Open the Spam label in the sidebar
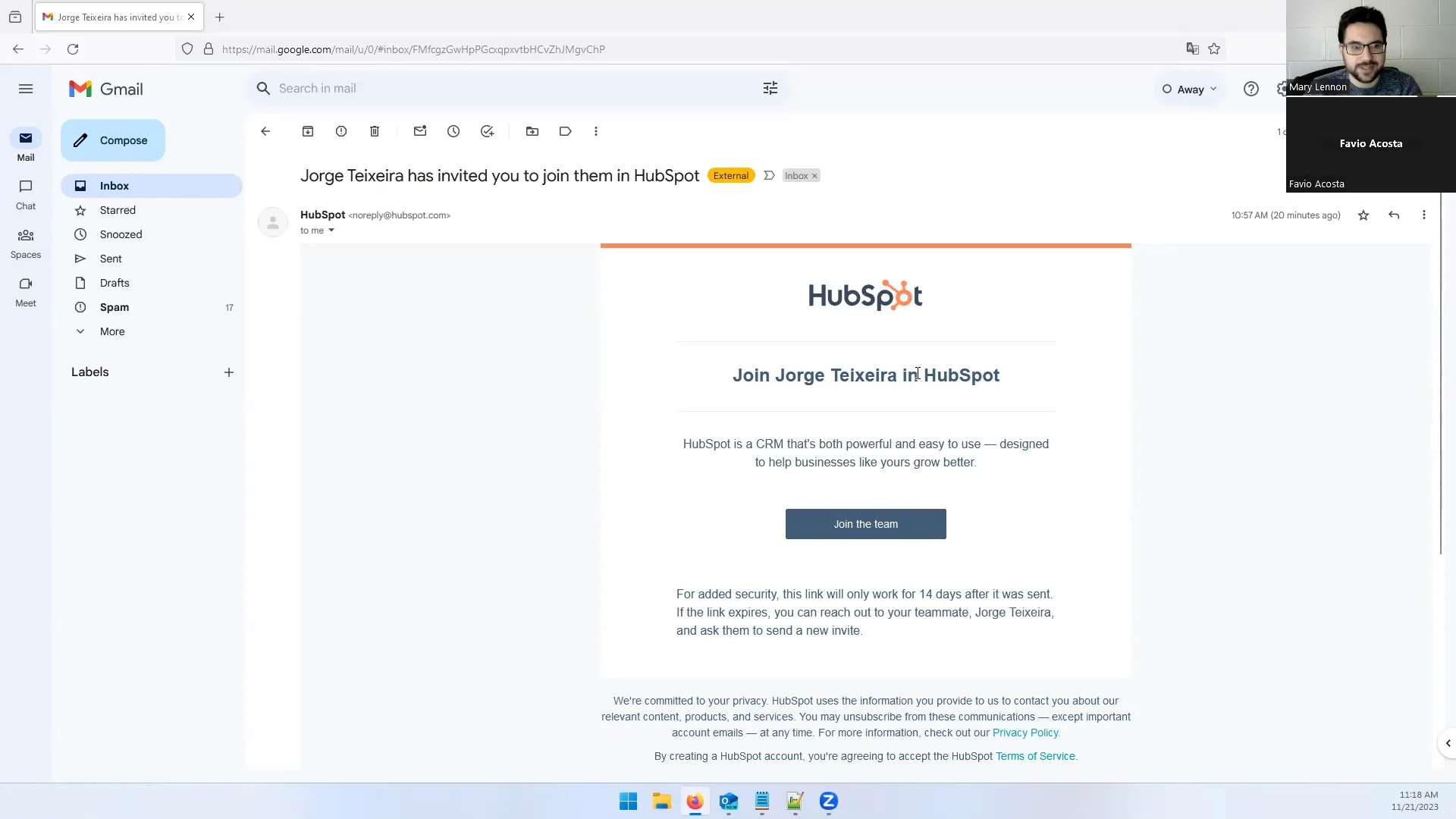Image resolution: width=1456 pixels, height=819 pixels. (115, 307)
